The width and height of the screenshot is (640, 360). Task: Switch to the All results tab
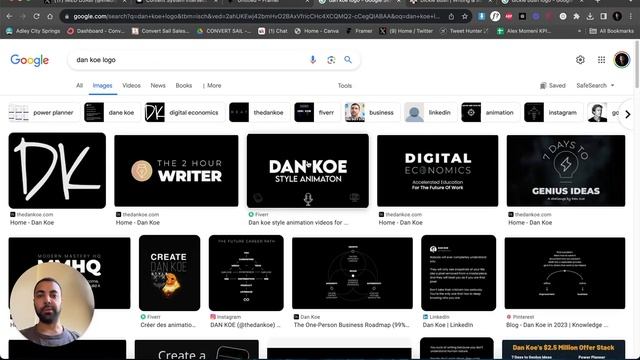click(x=79, y=85)
